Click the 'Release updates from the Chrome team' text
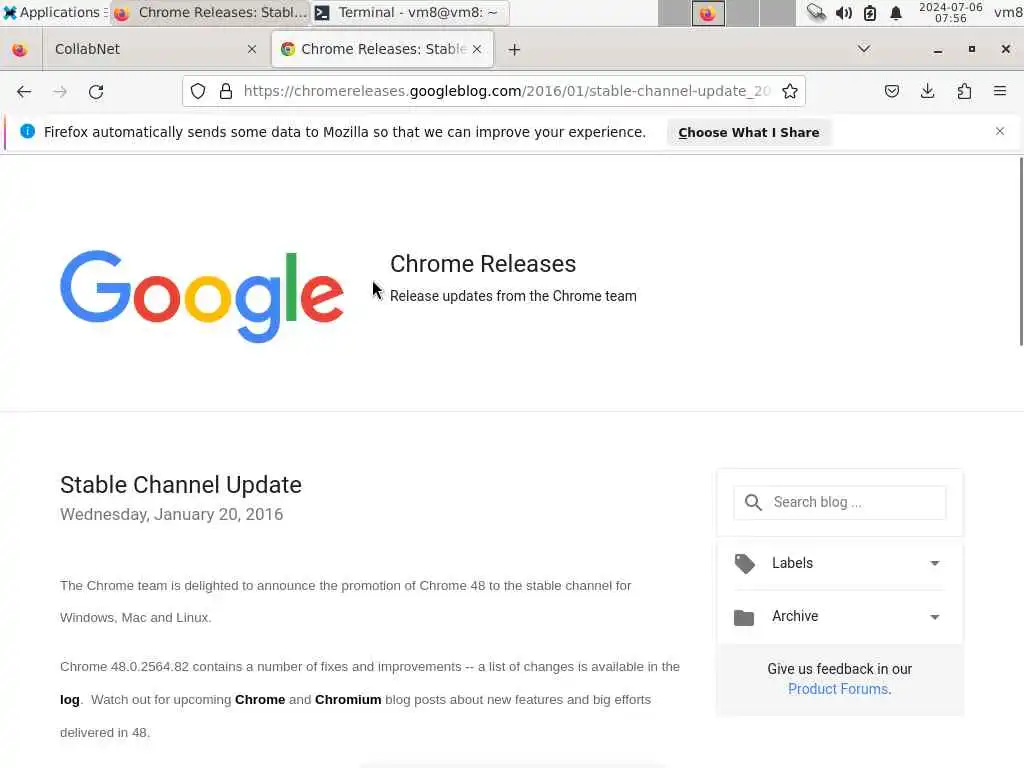Image resolution: width=1024 pixels, height=768 pixels. (x=513, y=296)
